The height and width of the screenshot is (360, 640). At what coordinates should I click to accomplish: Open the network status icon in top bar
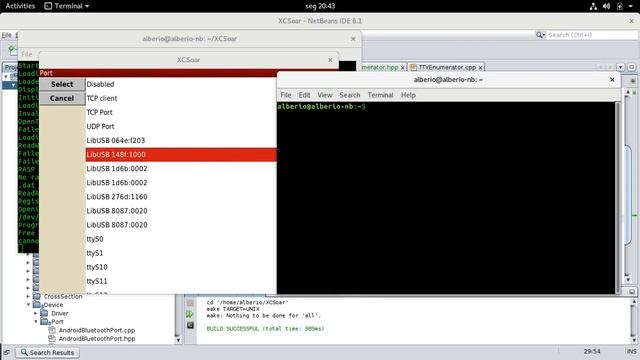[593, 6]
